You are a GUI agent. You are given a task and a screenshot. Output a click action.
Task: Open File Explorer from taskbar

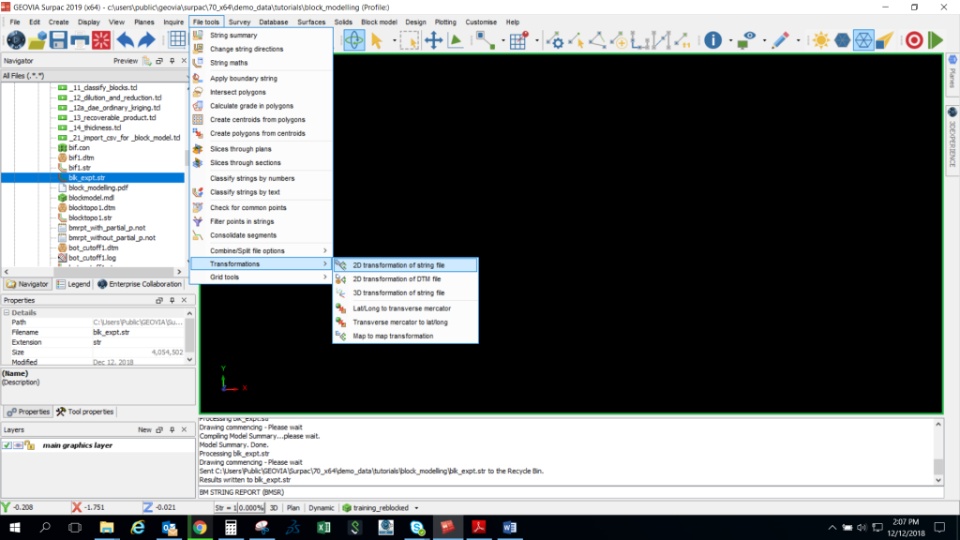pyautogui.click(x=107, y=527)
